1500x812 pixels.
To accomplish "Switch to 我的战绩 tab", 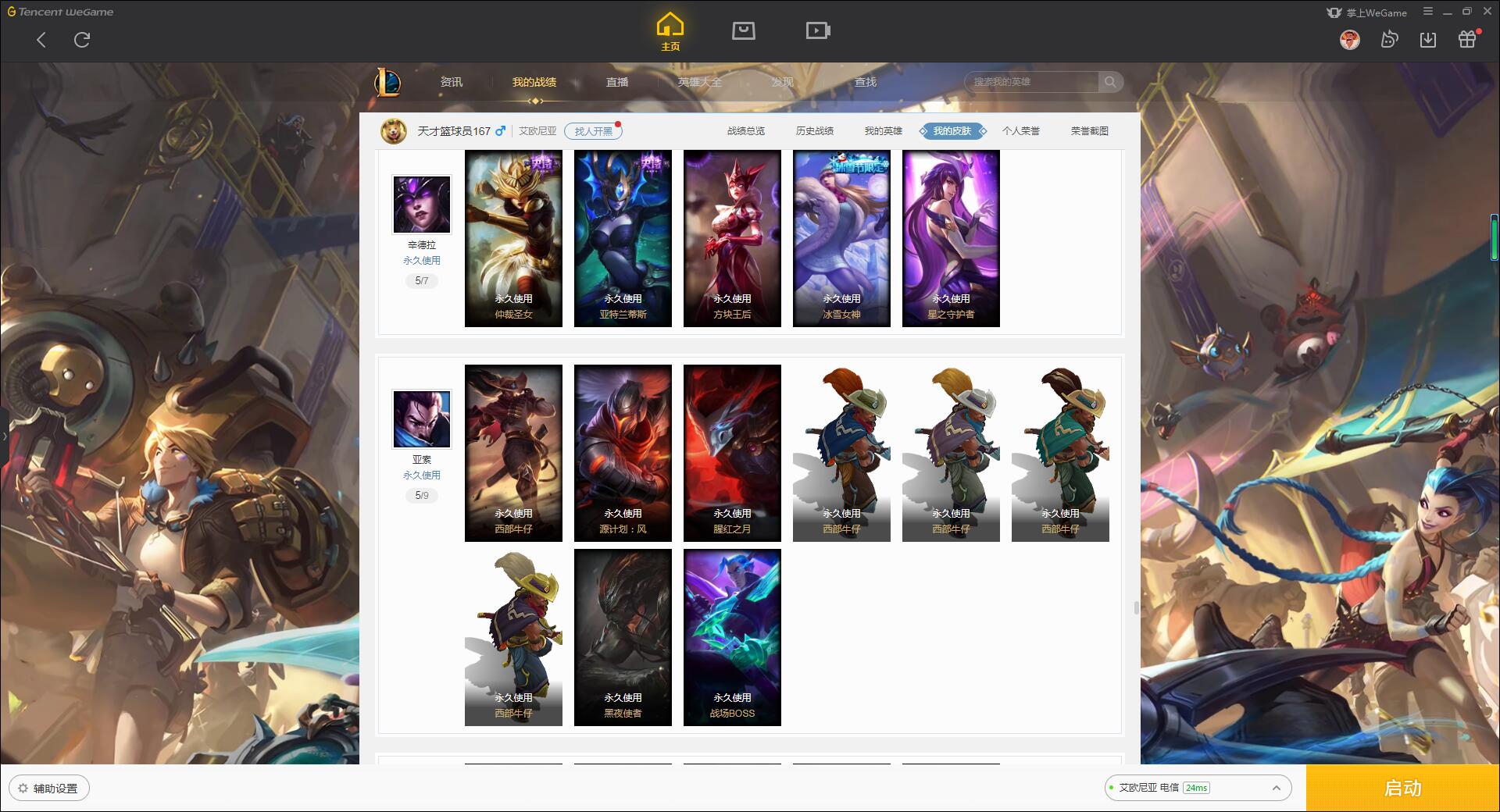I will tap(534, 82).
